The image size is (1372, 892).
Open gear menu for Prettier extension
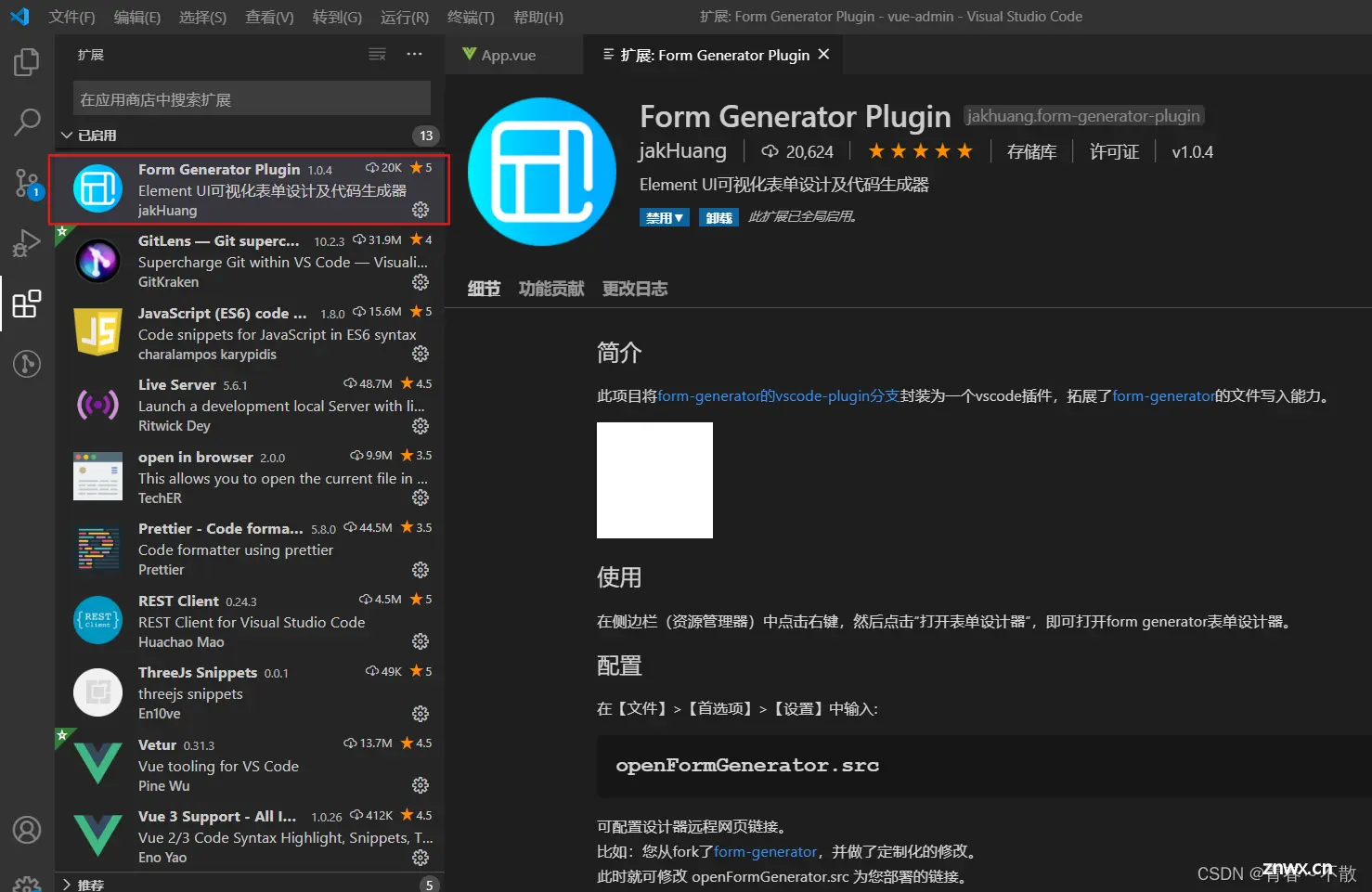(421, 569)
